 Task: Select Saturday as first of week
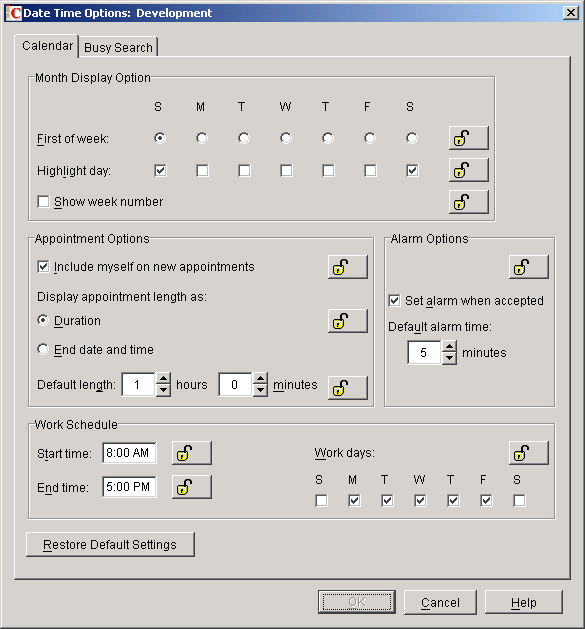(x=412, y=138)
